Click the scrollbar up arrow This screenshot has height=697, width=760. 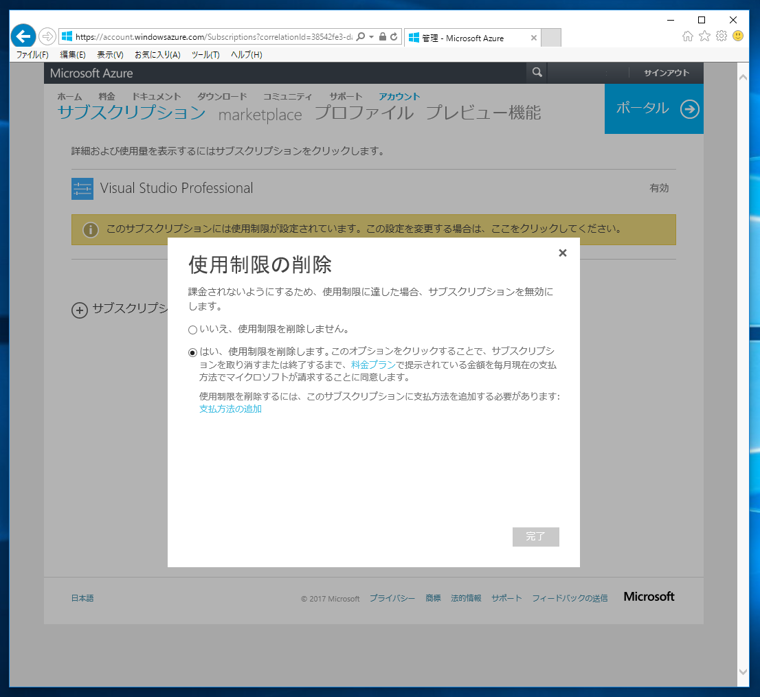pyautogui.click(x=743, y=78)
